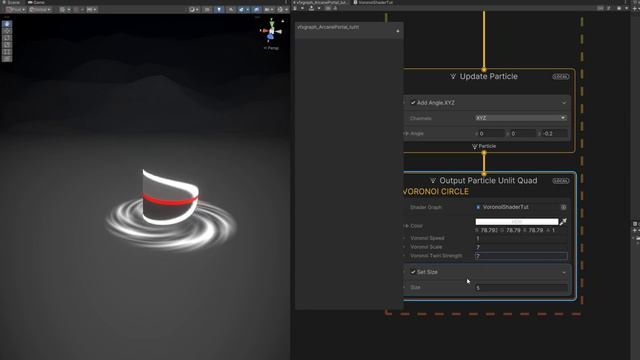Open the Scene effects dropdown
The width and height of the screenshot is (640, 360).
pyautogui.click(x=244, y=9)
